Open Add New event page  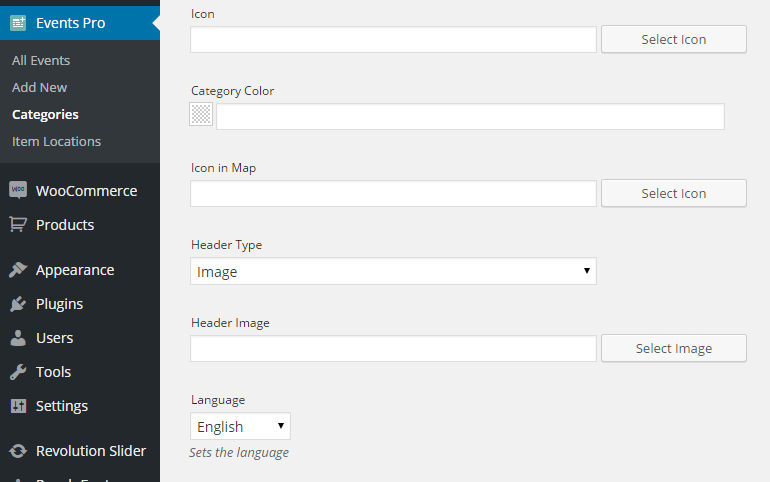click(40, 87)
